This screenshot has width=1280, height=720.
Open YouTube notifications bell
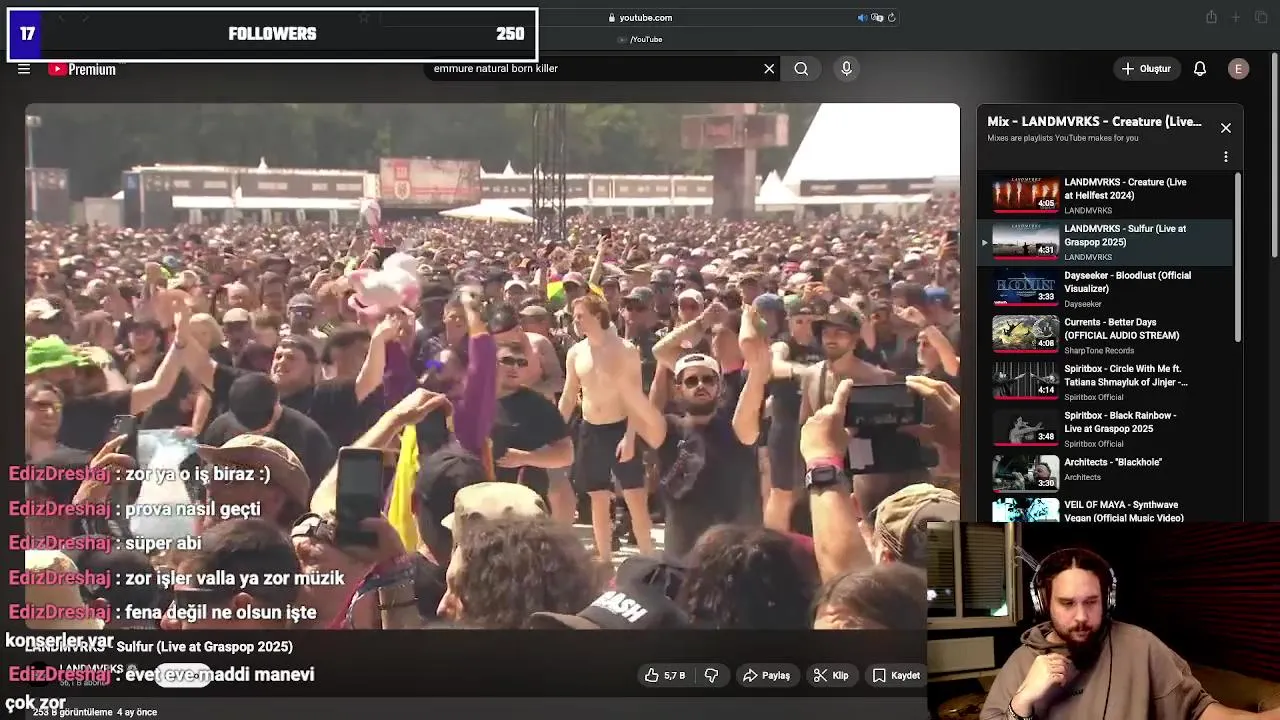[x=1200, y=69]
